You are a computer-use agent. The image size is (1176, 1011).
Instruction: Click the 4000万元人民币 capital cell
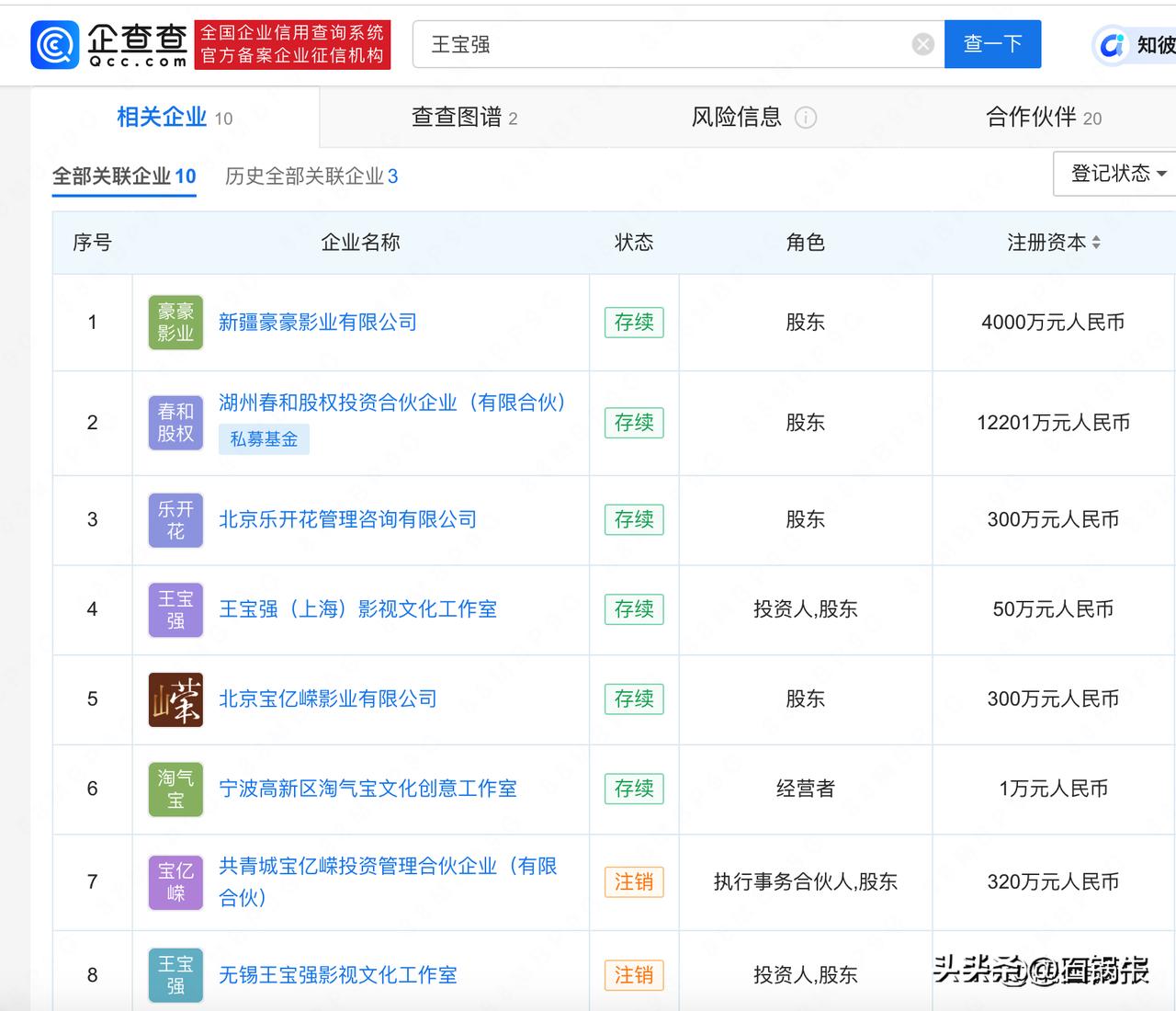pyautogui.click(x=1053, y=323)
